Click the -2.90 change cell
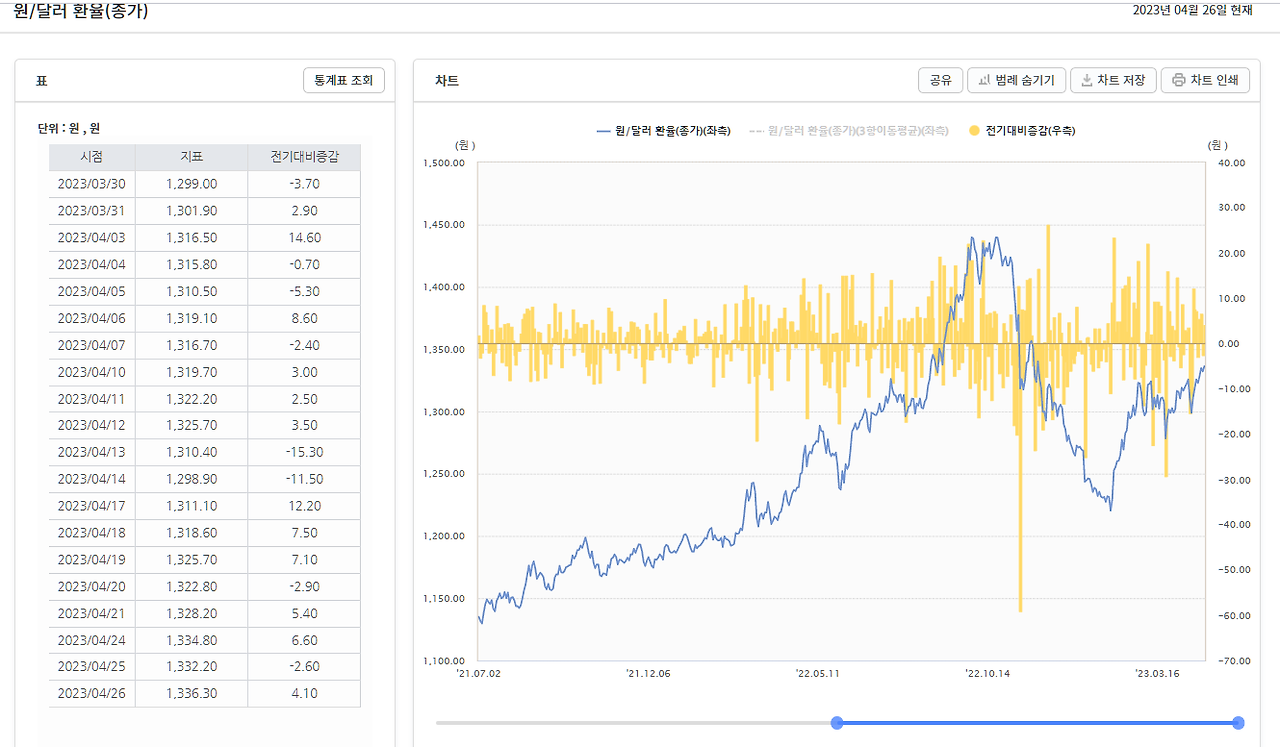 tap(304, 586)
